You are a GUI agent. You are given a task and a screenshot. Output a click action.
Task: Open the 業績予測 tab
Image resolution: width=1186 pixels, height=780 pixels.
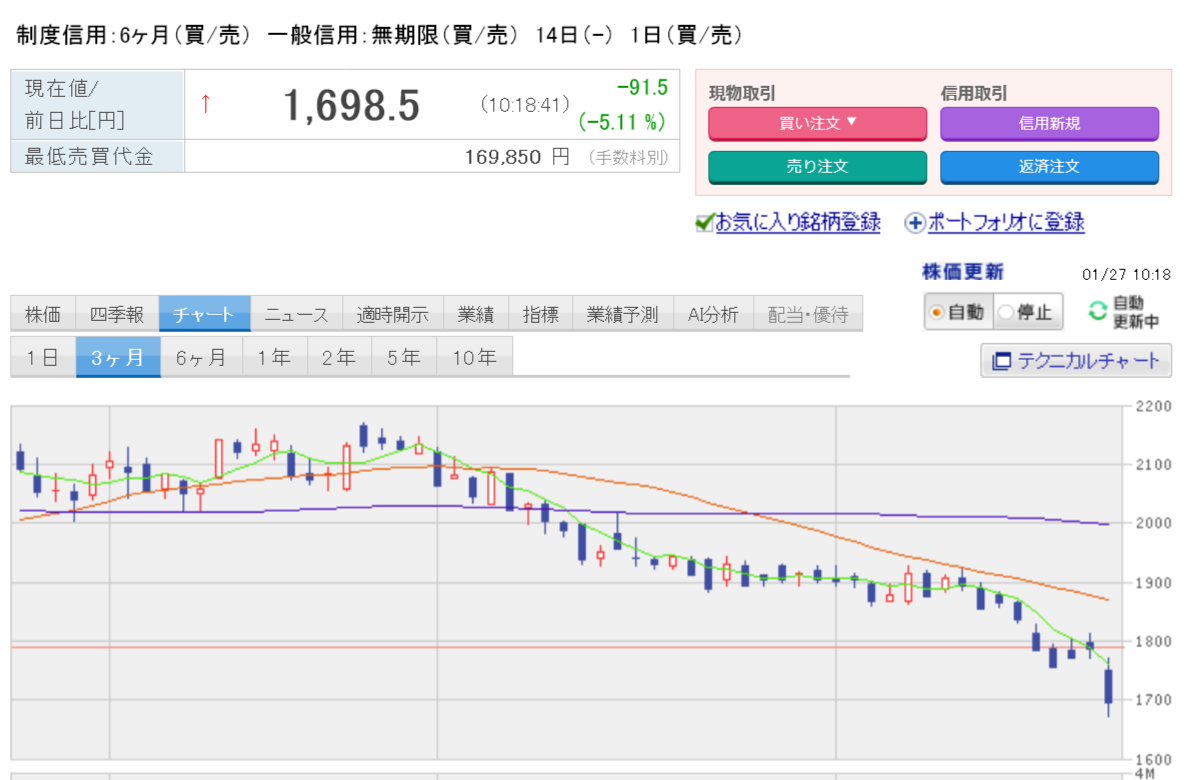tap(622, 315)
